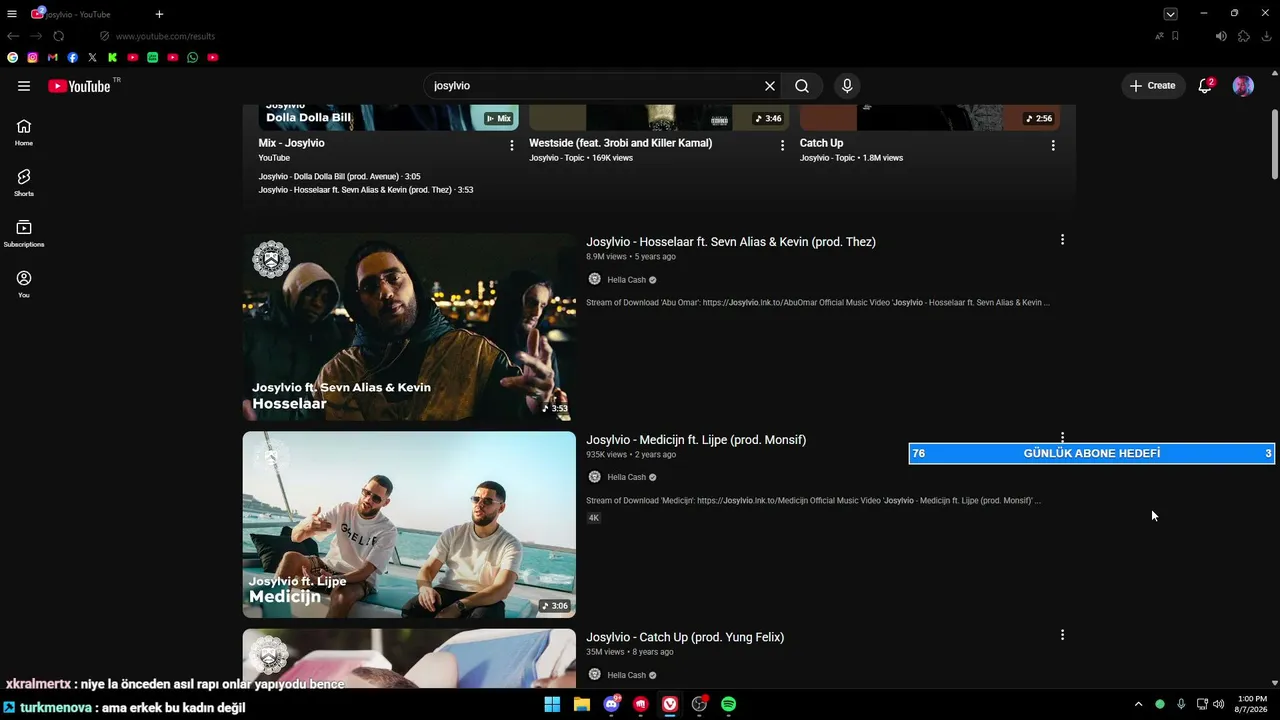The width and height of the screenshot is (1280, 720).
Task: Open the YouTube guide hamburger menu
Action: click(x=24, y=86)
